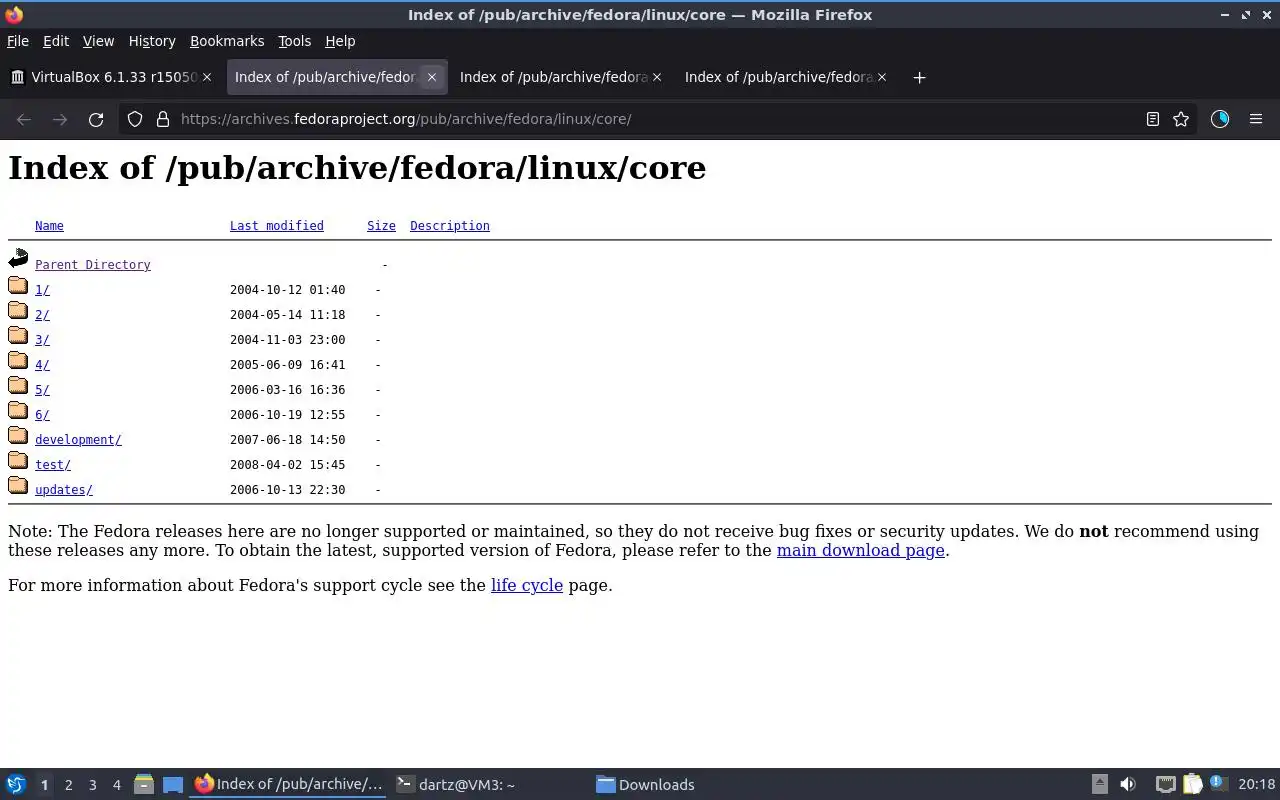
Task: Open the Bookmarks menu
Action: (227, 41)
